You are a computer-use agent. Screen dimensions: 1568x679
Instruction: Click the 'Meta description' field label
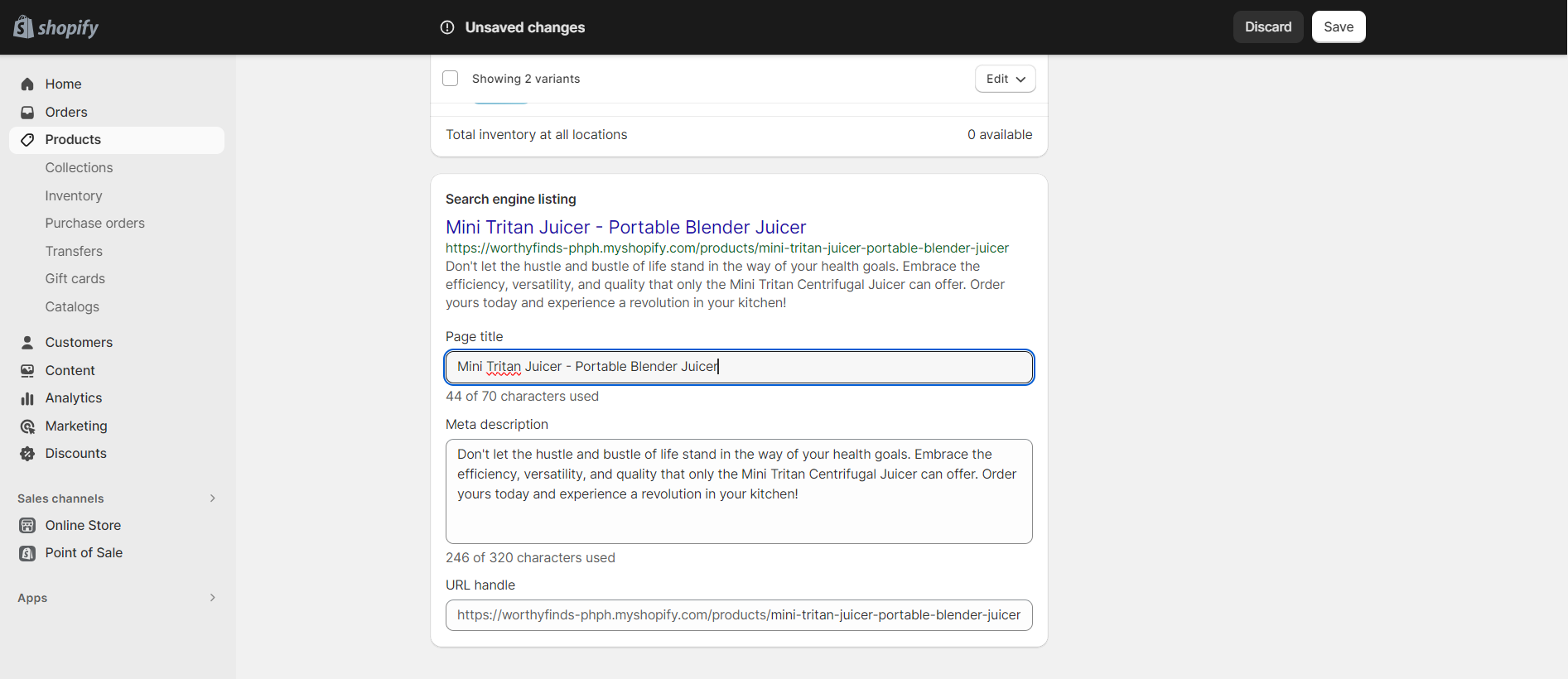click(x=497, y=425)
